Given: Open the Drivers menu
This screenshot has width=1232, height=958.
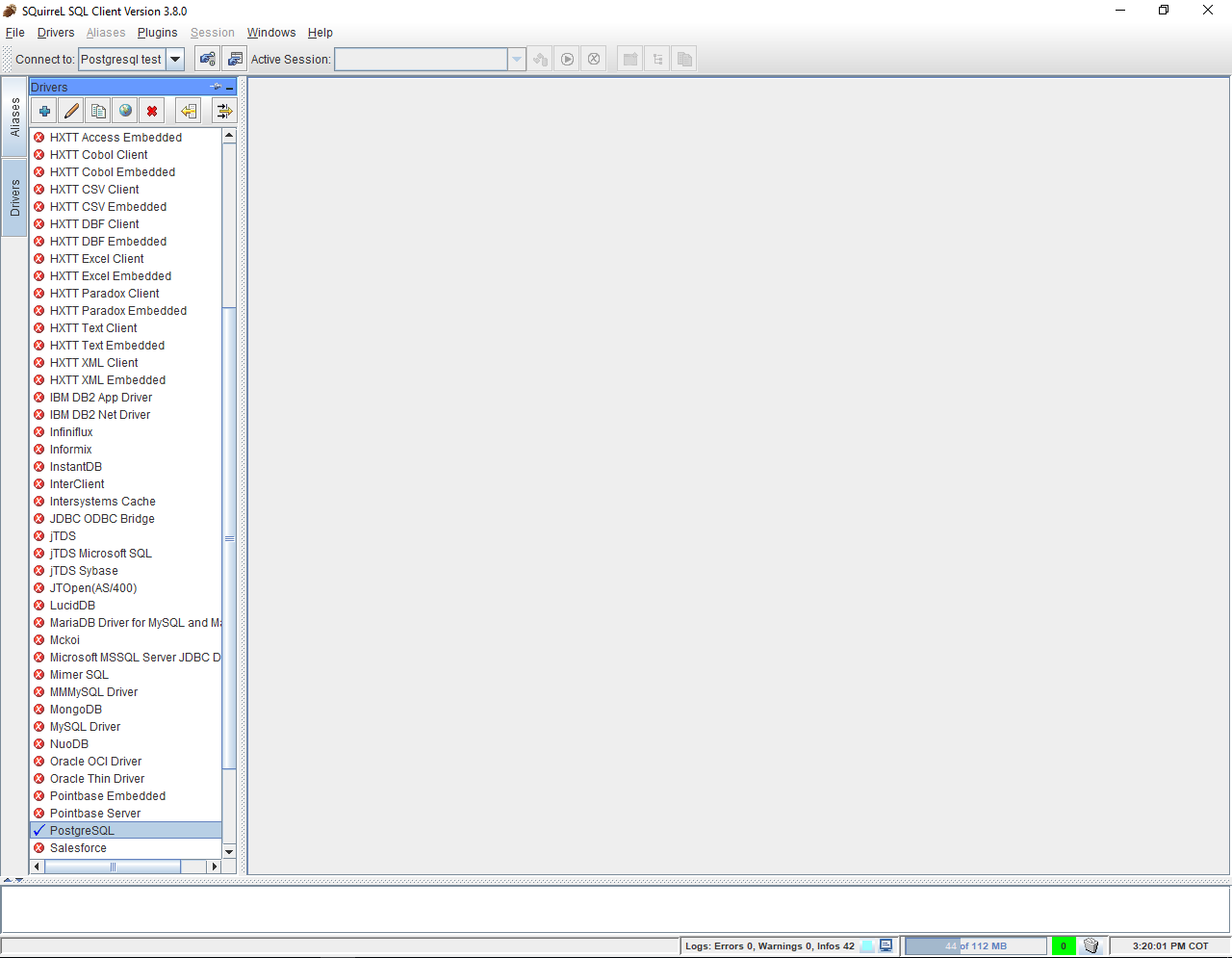Looking at the screenshot, I should pyautogui.click(x=56, y=33).
